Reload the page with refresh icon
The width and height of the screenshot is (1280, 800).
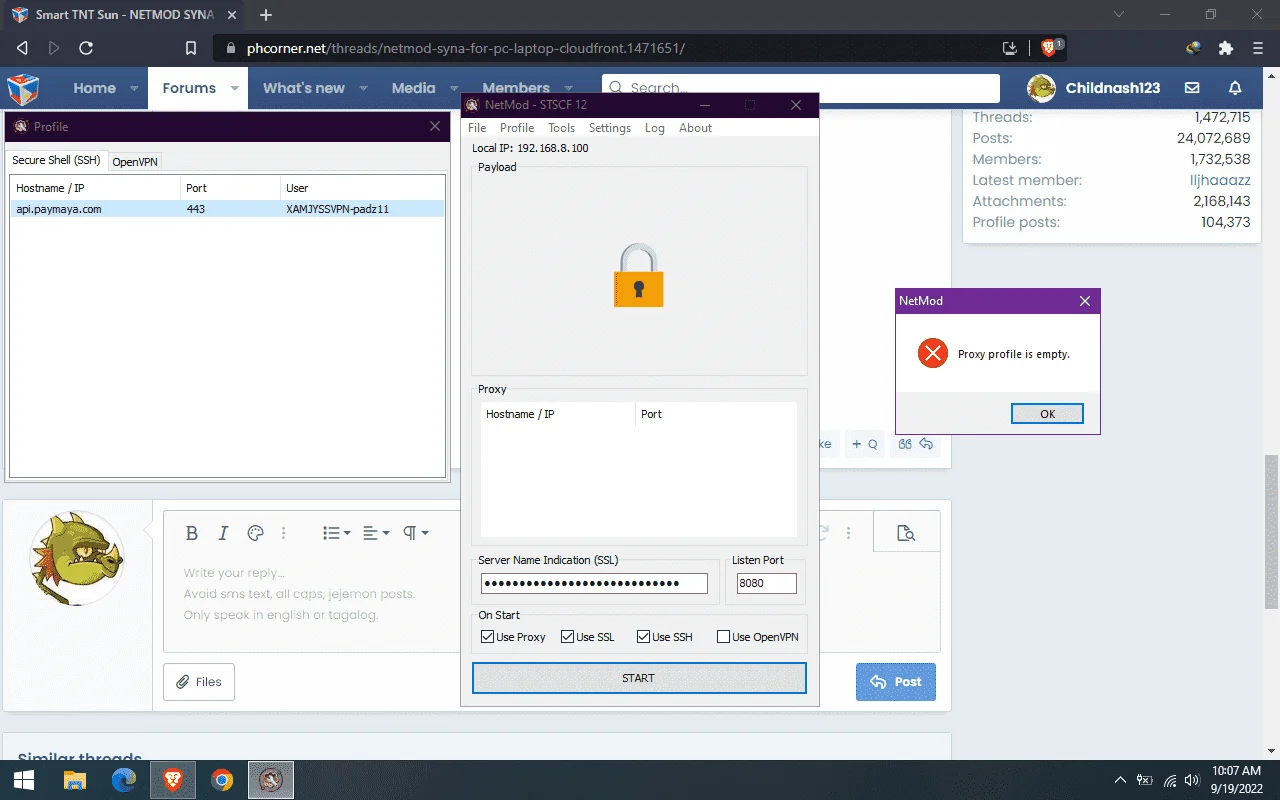click(86, 48)
